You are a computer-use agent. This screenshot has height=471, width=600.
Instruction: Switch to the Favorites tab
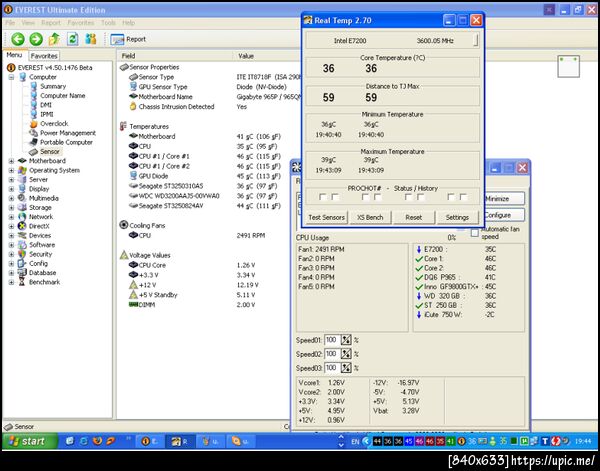coord(44,56)
